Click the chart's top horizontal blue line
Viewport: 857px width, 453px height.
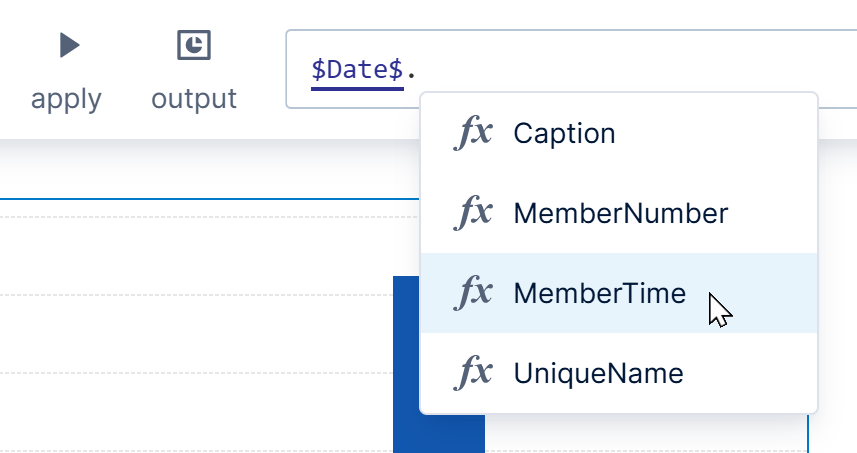click(x=200, y=199)
